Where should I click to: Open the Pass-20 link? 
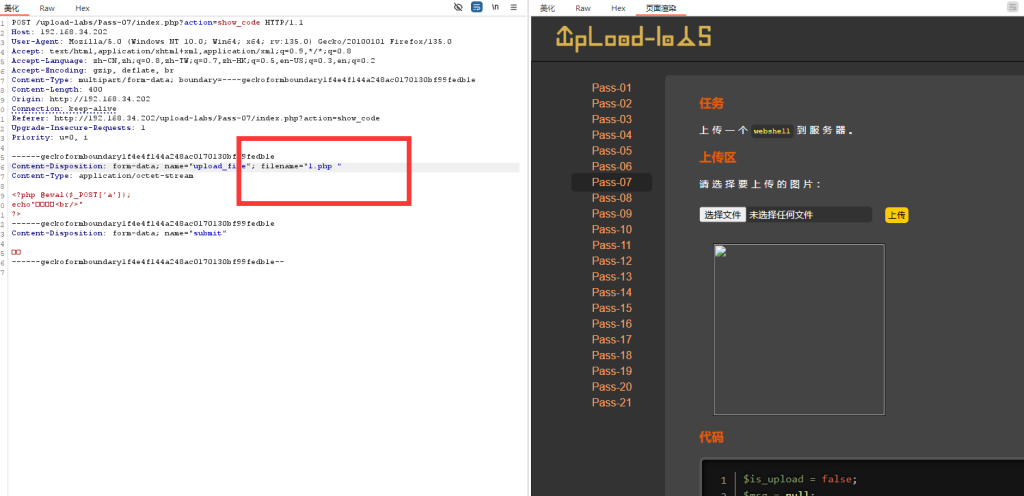pyautogui.click(x=611, y=387)
